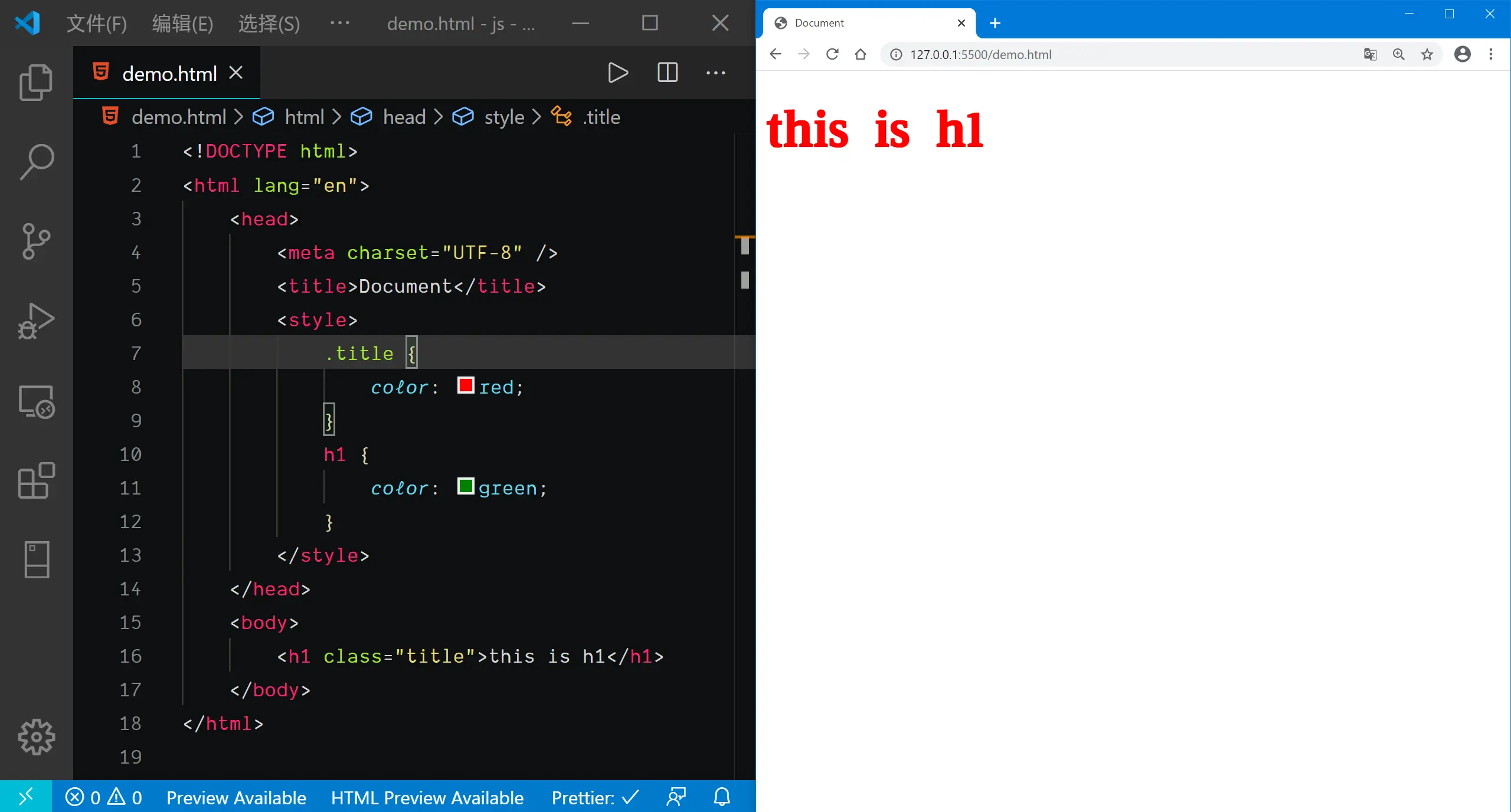Toggle Prettier status in status bar

(x=594, y=797)
